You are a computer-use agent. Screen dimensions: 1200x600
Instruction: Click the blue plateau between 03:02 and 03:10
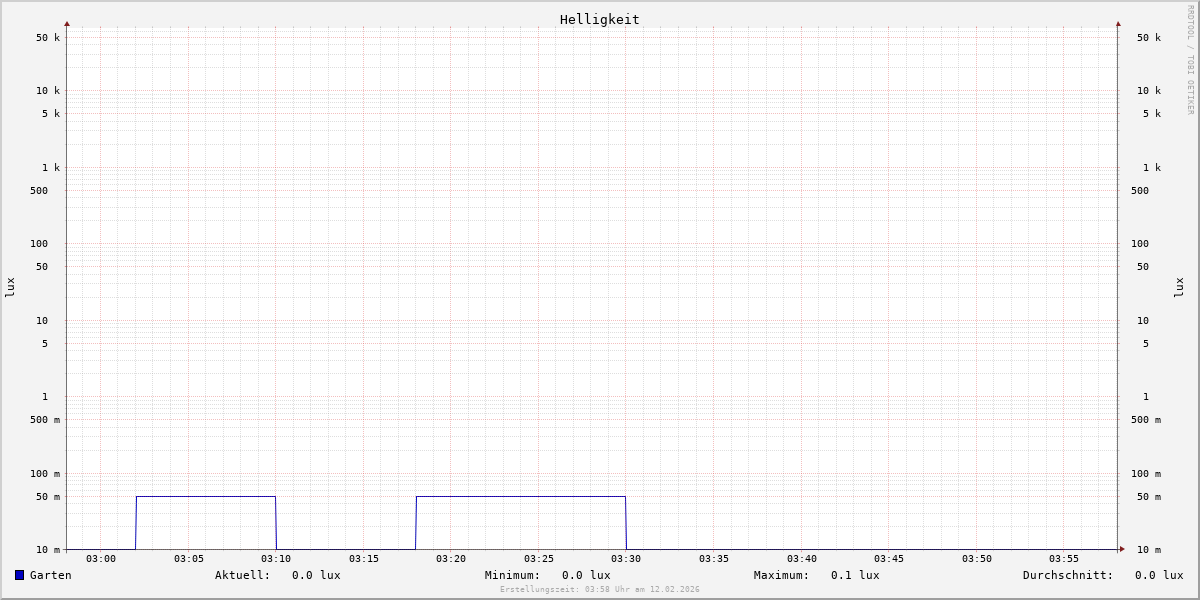click(x=206, y=496)
